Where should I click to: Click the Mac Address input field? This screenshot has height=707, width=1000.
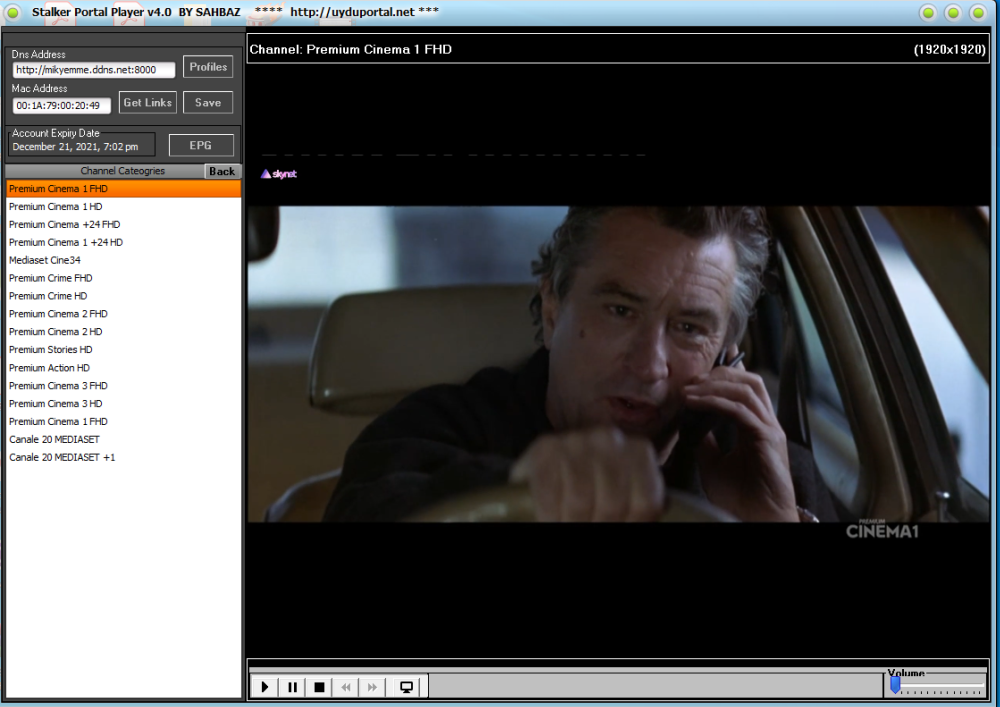point(62,105)
